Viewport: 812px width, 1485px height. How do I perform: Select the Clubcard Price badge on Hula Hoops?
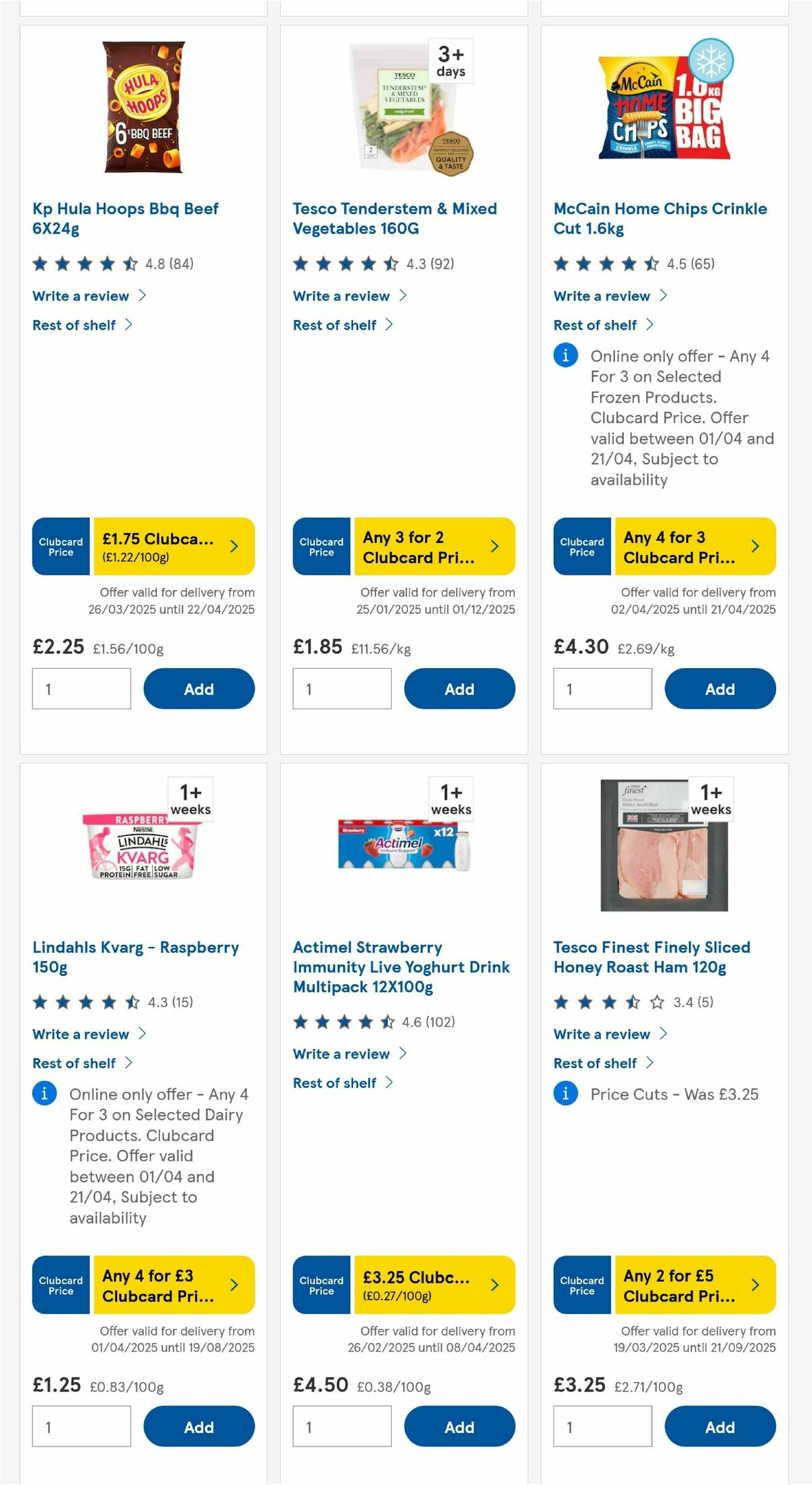click(x=60, y=546)
